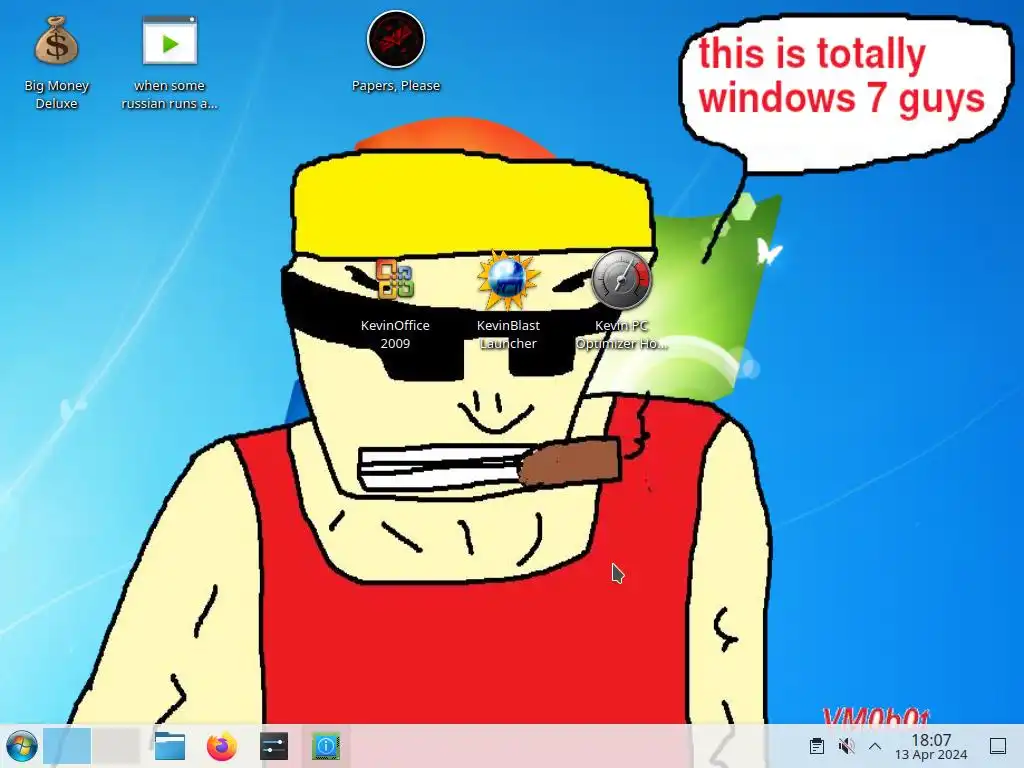Image resolution: width=1024 pixels, height=768 pixels.
Task: Click the '13 Apr 2024' date text
Action: pos(931,755)
